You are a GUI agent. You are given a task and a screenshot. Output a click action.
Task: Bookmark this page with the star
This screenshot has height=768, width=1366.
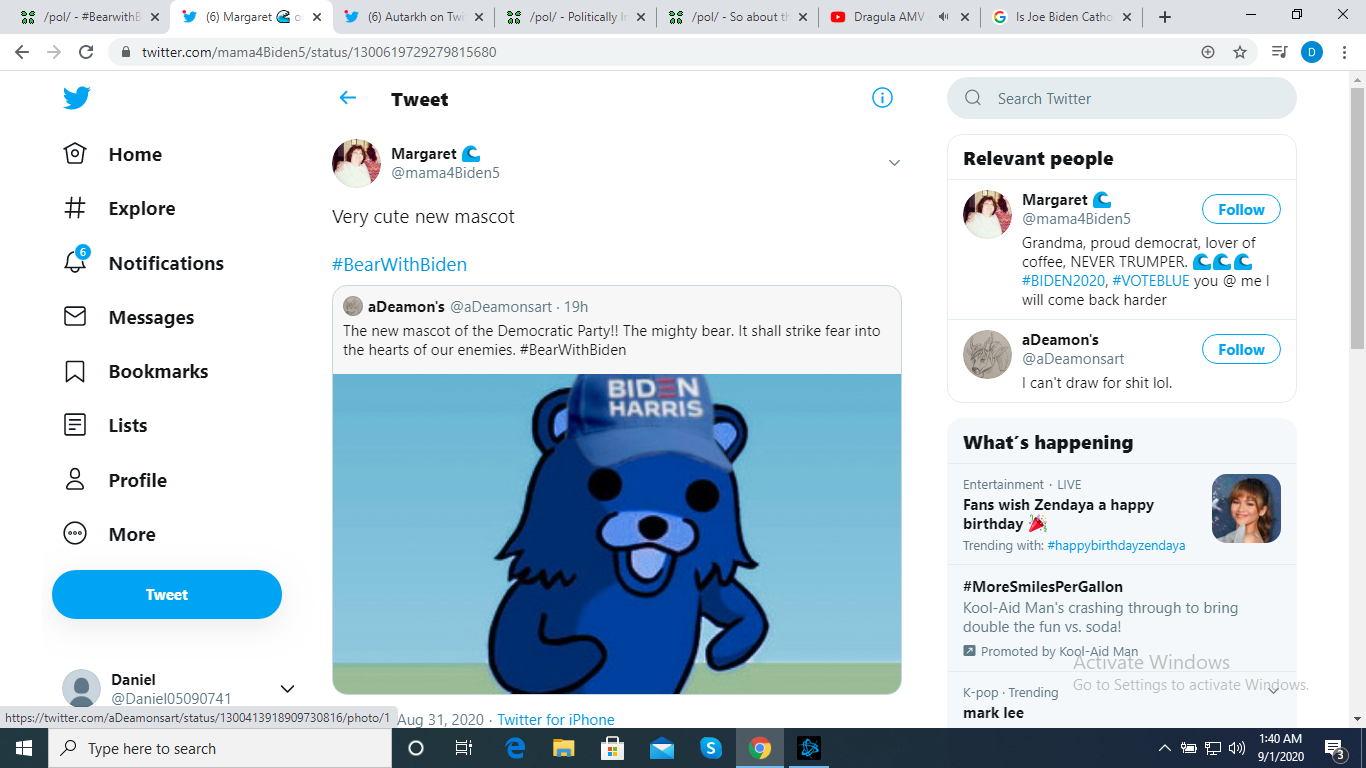tap(1240, 52)
